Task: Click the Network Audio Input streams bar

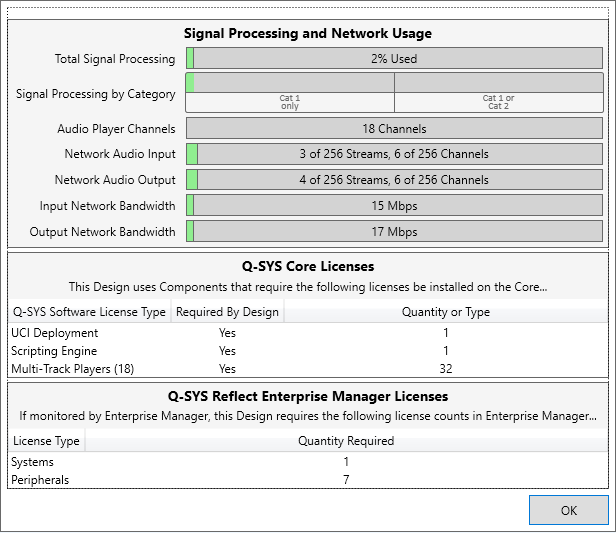Action: click(394, 154)
